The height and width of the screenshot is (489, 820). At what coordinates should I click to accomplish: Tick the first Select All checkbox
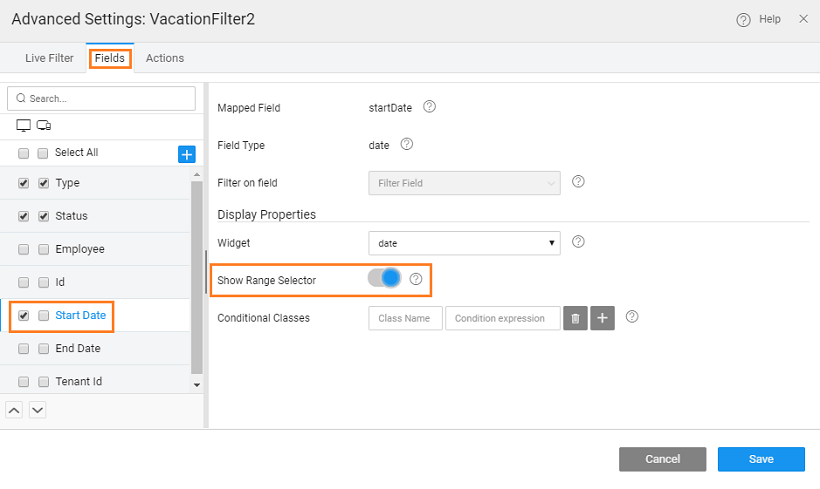click(x=23, y=154)
